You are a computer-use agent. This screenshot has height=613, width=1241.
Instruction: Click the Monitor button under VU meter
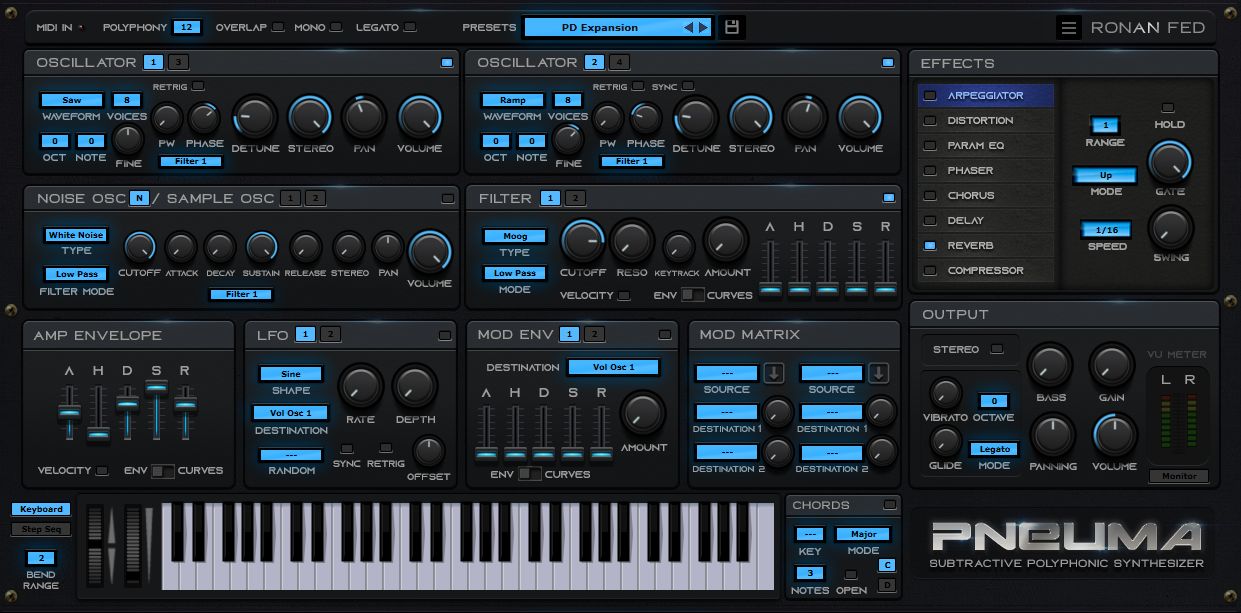pos(1178,476)
